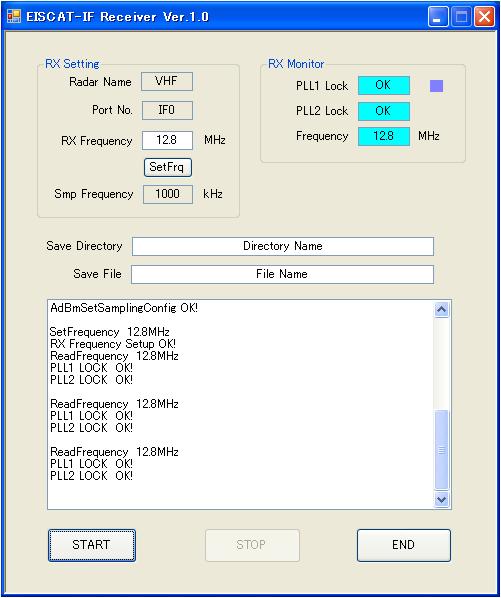
Task: Click the application icon in title bar
Action: [13, 16]
